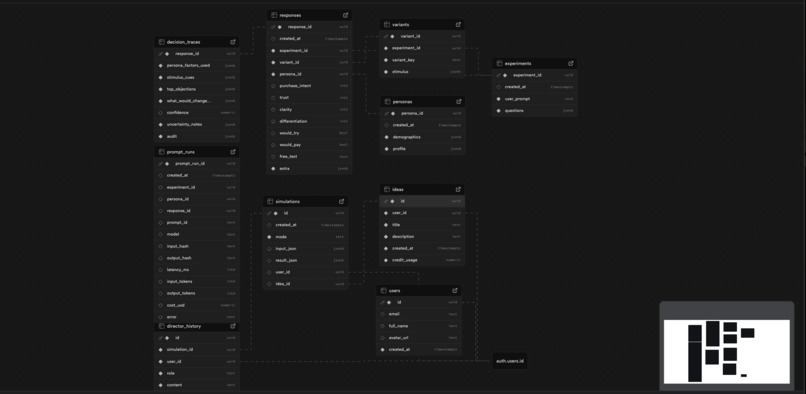The height and width of the screenshot is (394, 806).
Task: Open the users table via its link icon
Action: [454, 291]
